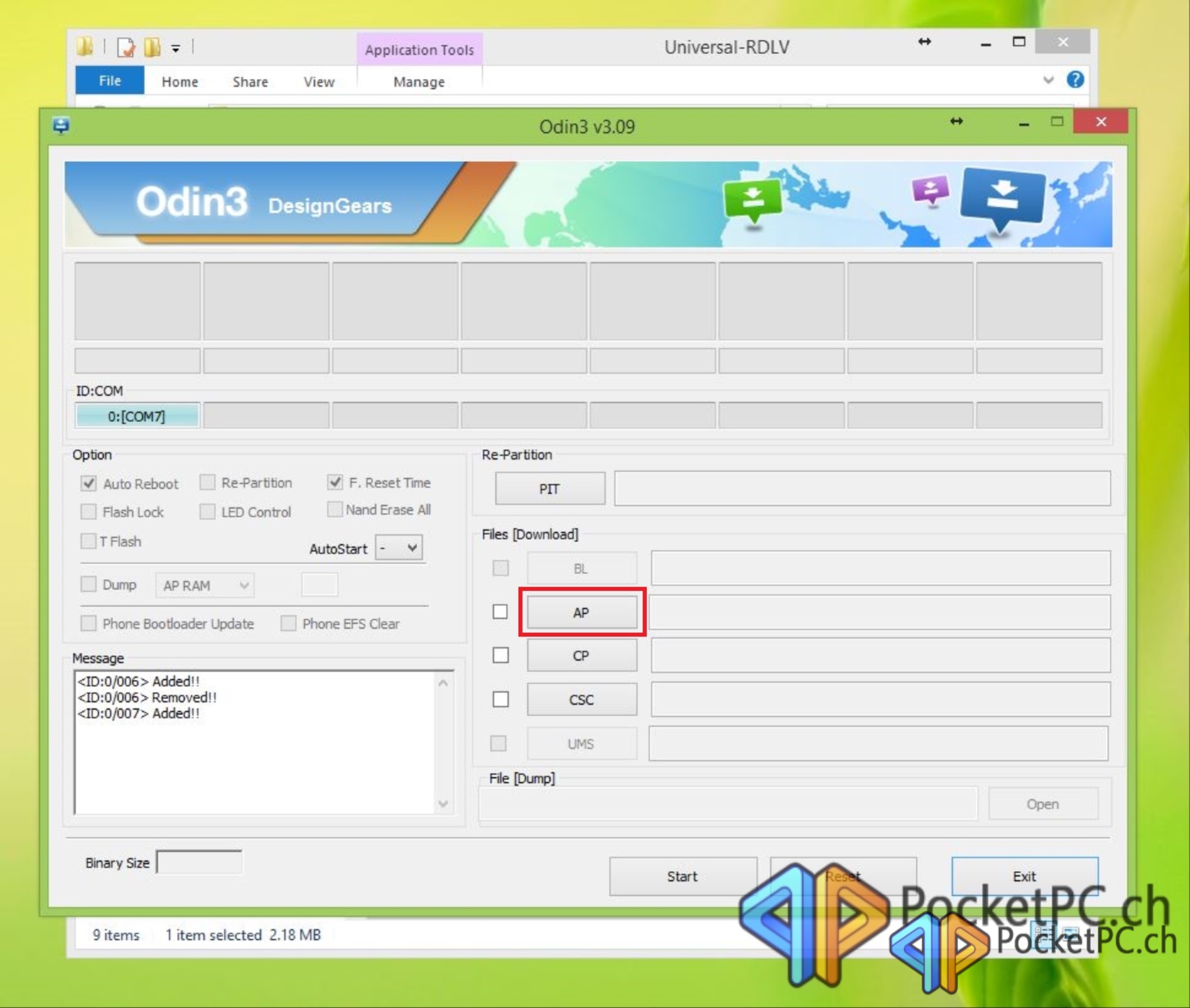Click the File Dump path field

point(728,804)
